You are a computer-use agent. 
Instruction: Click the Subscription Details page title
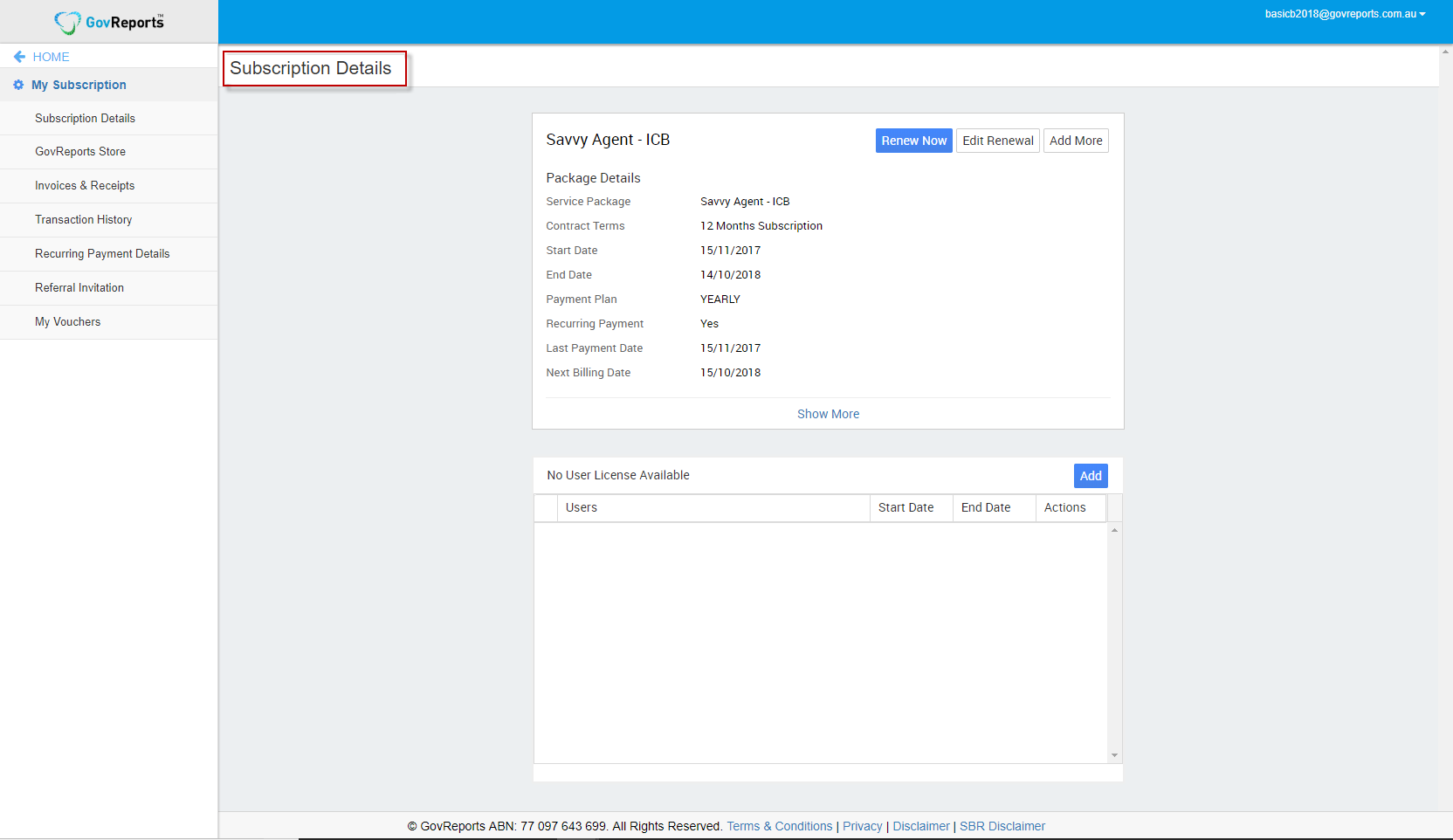pyautogui.click(x=311, y=68)
